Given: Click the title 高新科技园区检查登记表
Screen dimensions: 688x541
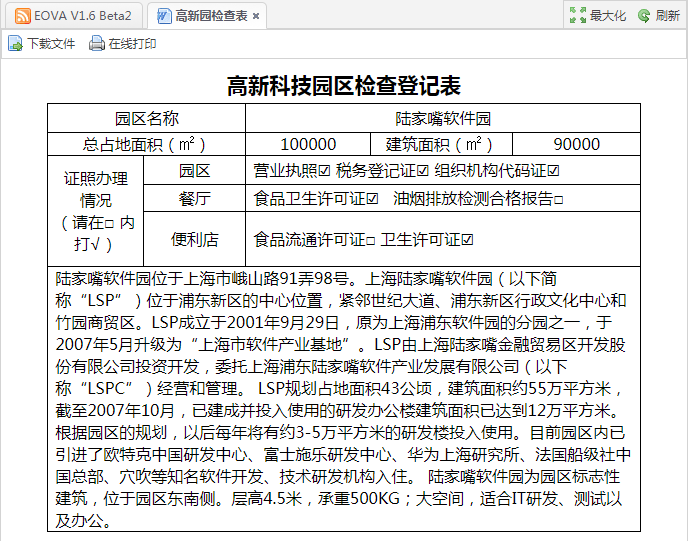Looking at the screenshot, I should click(344, 85).
